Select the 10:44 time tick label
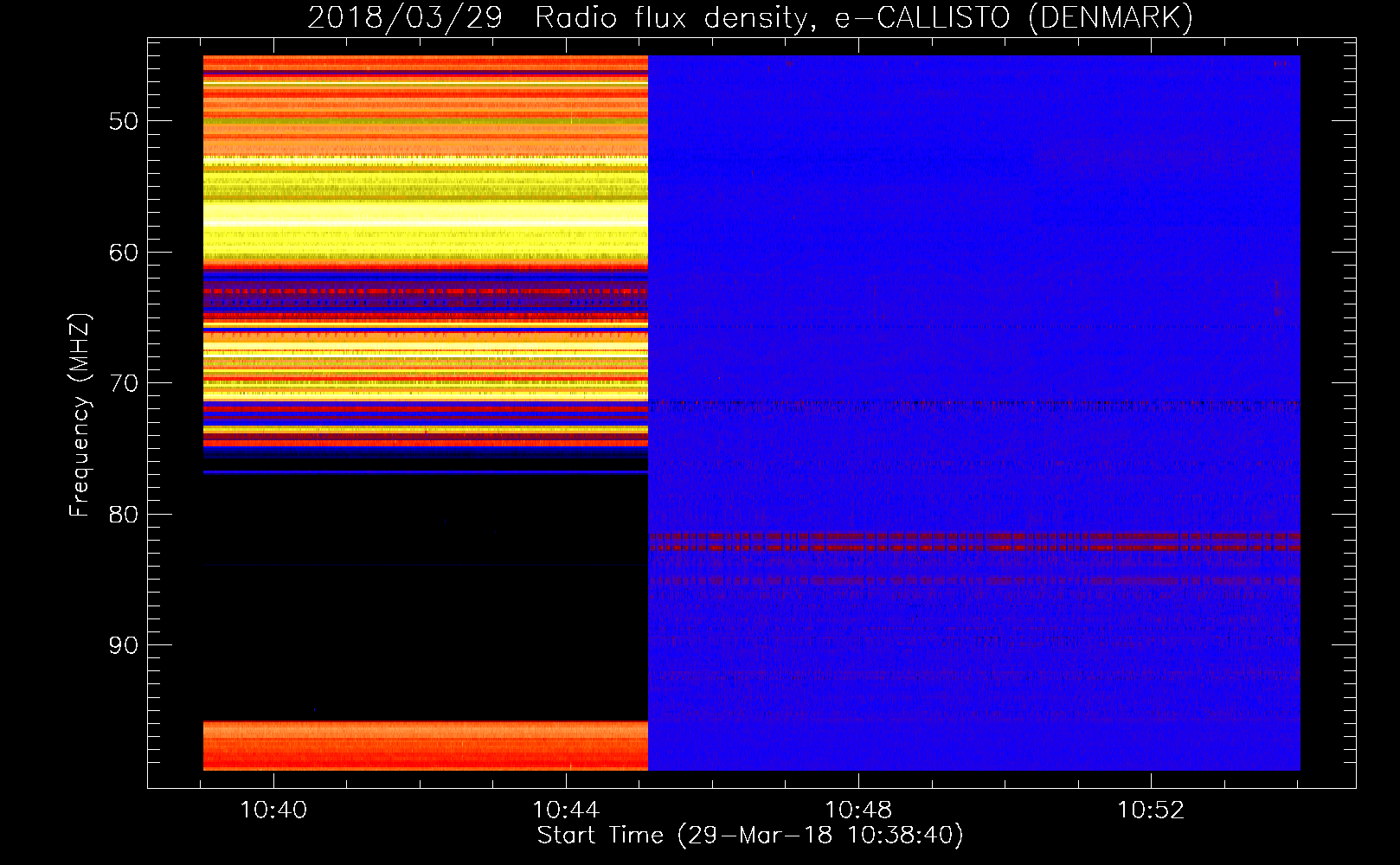This screenshot has height=865, width=1400. click(566, 811)
